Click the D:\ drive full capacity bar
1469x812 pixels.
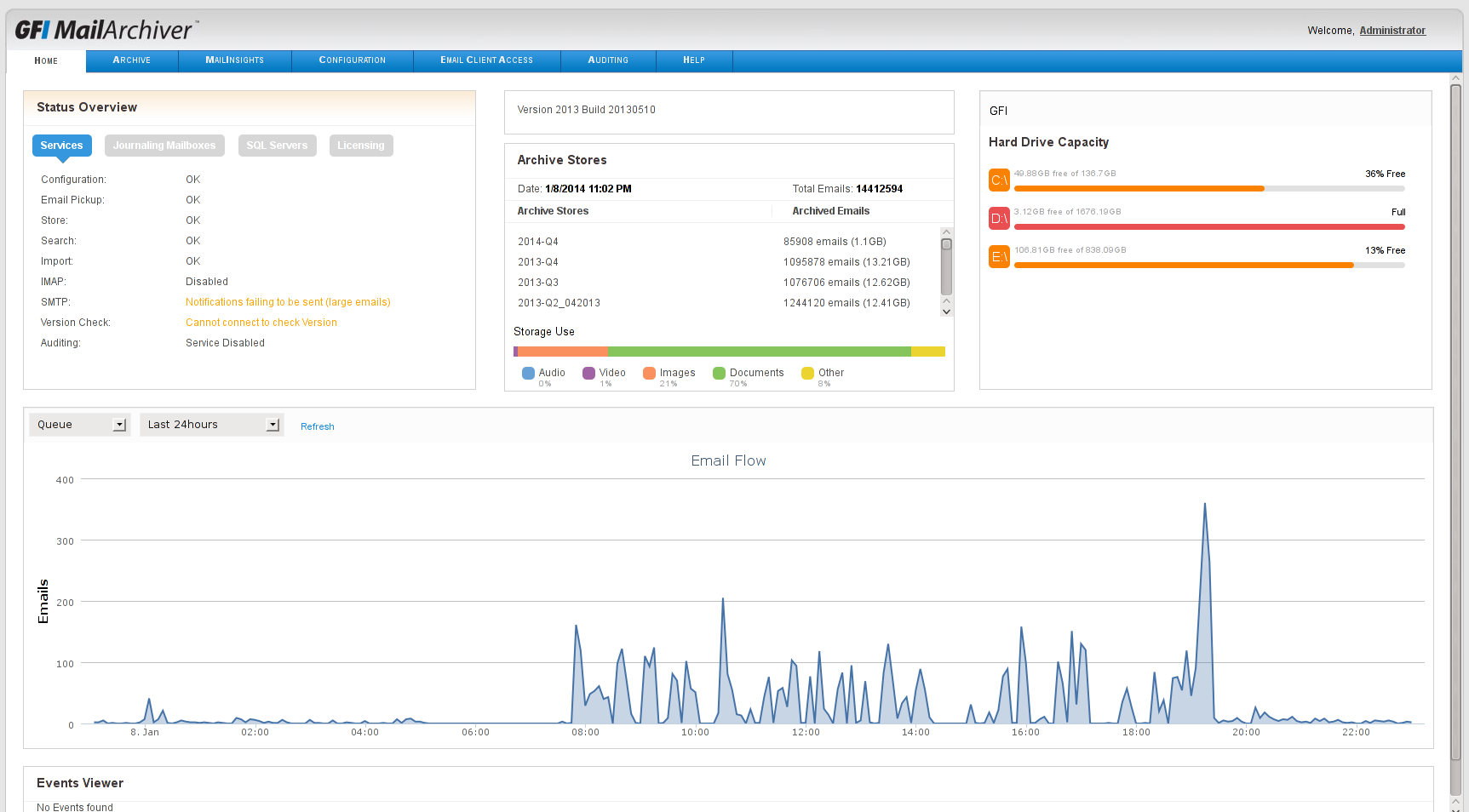click(1209, 226)
